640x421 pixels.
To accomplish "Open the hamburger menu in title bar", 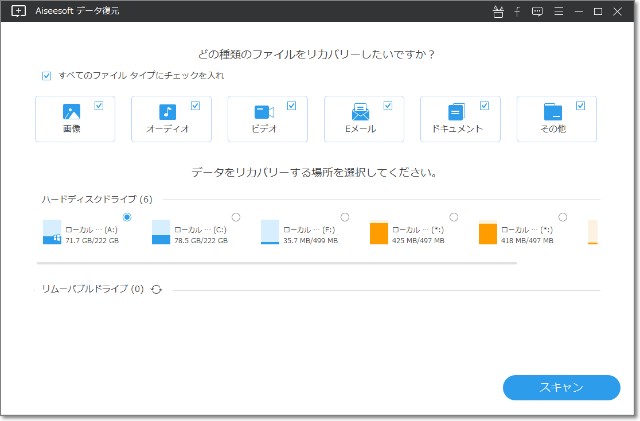I will click(x=558, y=12).
